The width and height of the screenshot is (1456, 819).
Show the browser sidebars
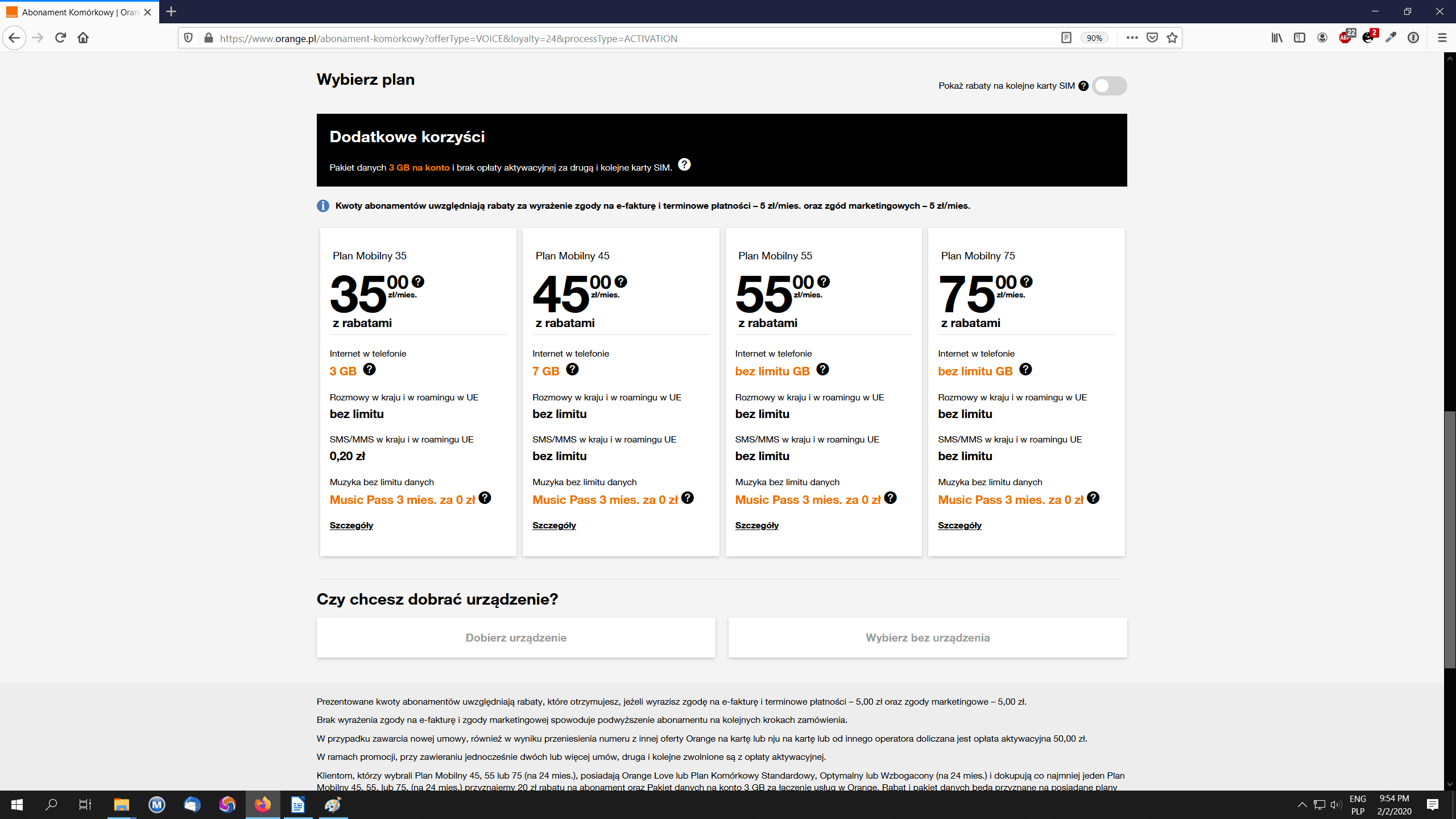coord(1300,38)
